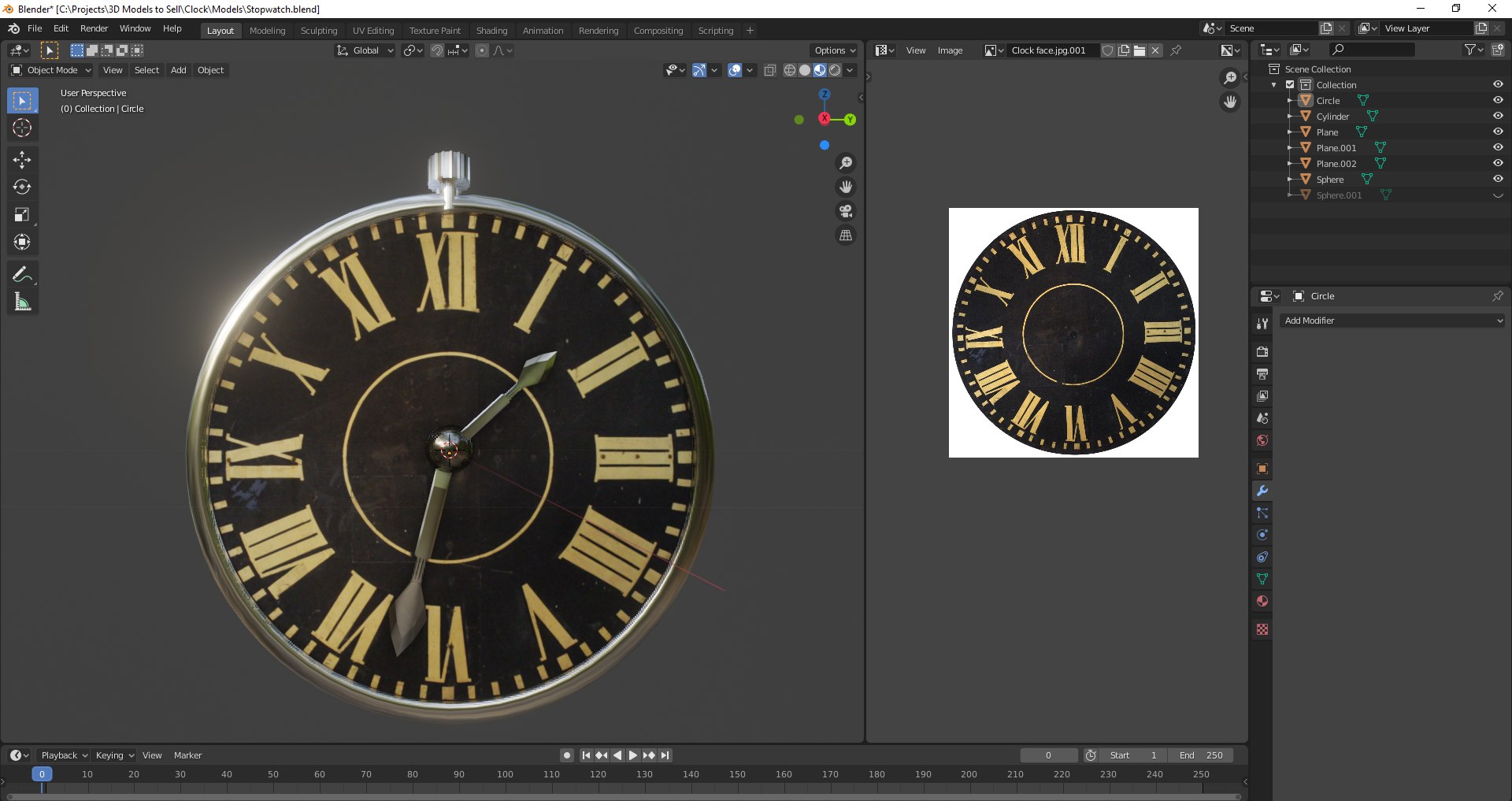1512x801 pixels.
Task: Hide the Plane.002 object in the outliner
Action: pyautogui.click(x=1498, y=163)
